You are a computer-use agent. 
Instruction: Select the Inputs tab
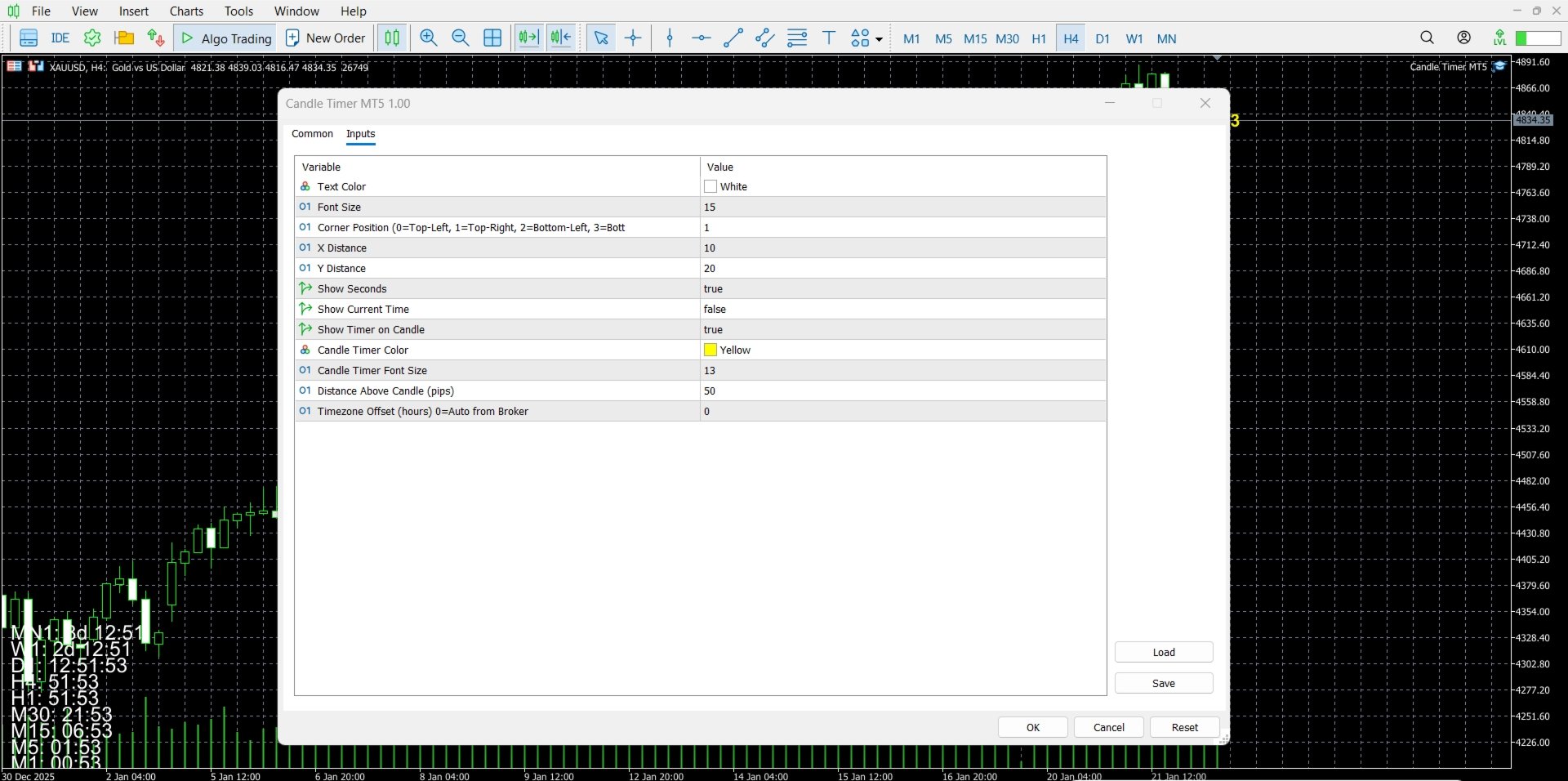[360, 134]
